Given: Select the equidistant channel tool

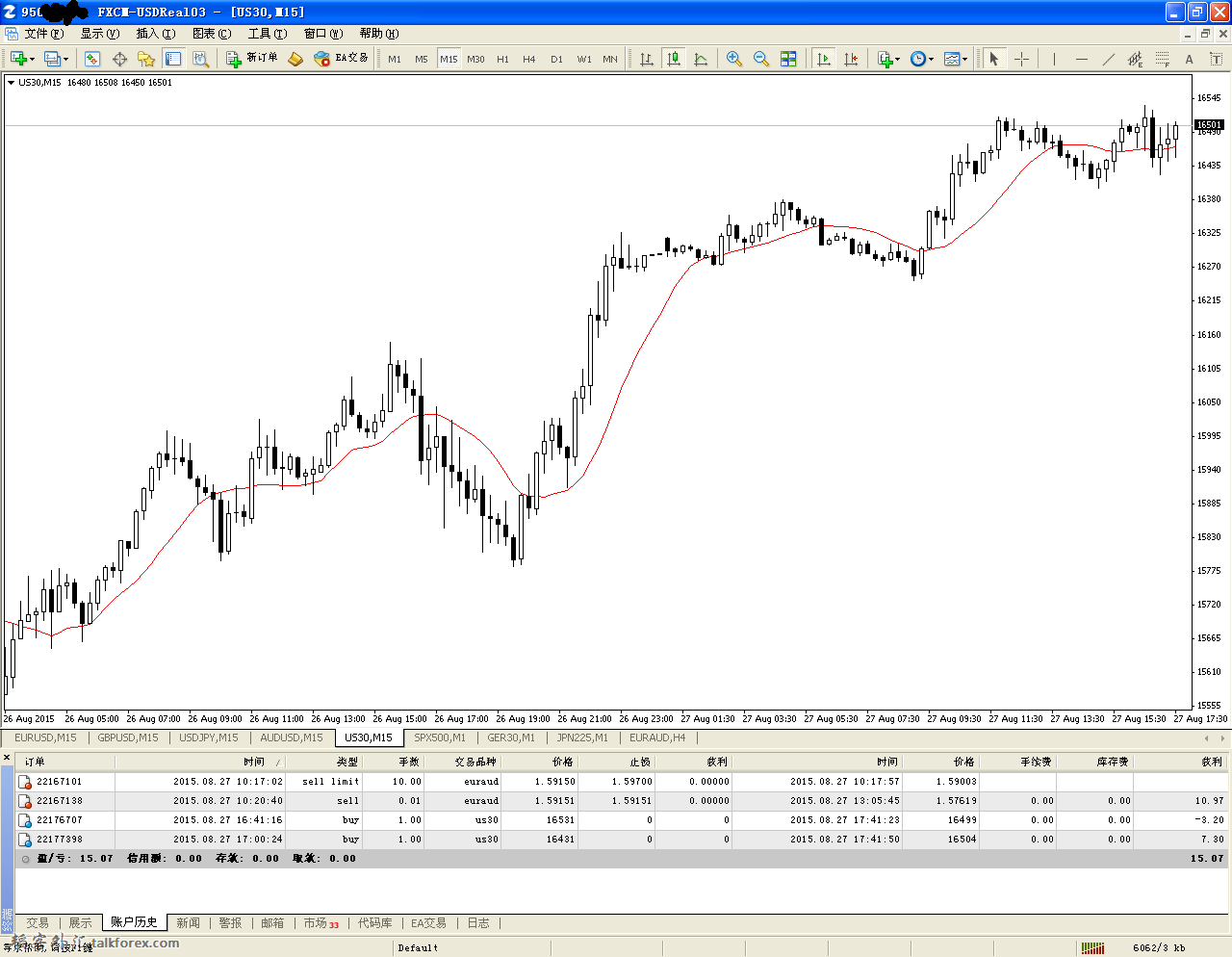Looking at the screenshot, I should click(1135, 59).
